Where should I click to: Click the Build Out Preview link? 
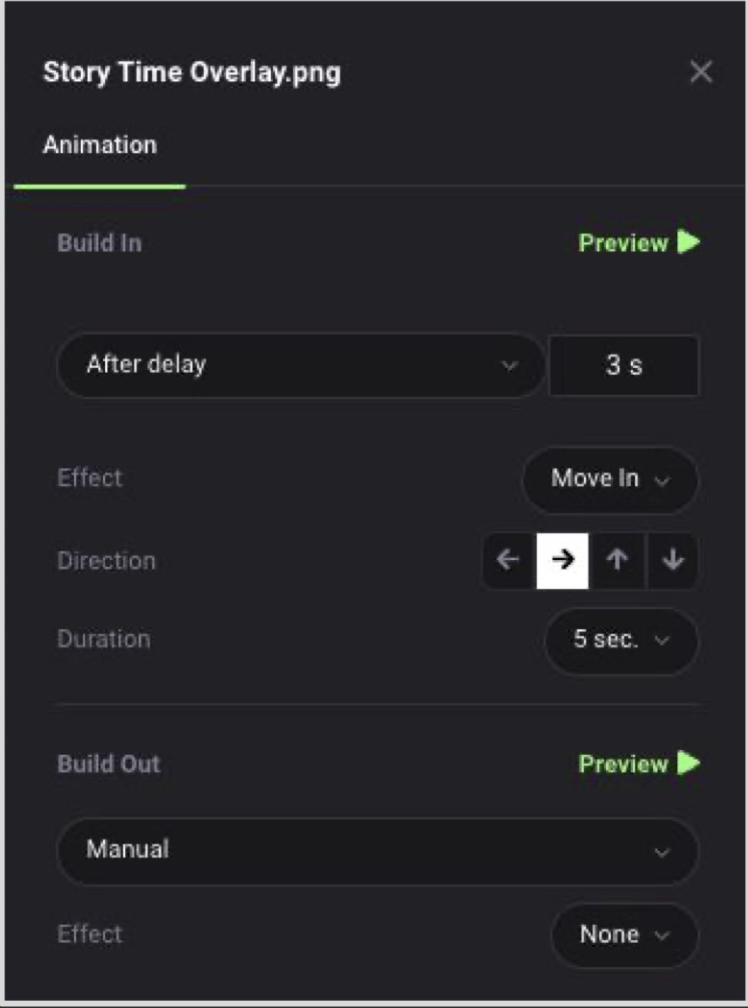[623, 764]
